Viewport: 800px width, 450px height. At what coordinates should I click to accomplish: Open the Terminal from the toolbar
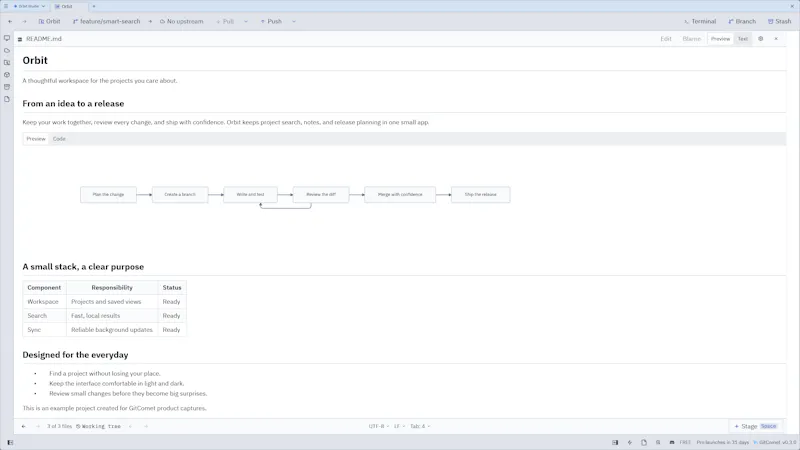pos(700,21)
